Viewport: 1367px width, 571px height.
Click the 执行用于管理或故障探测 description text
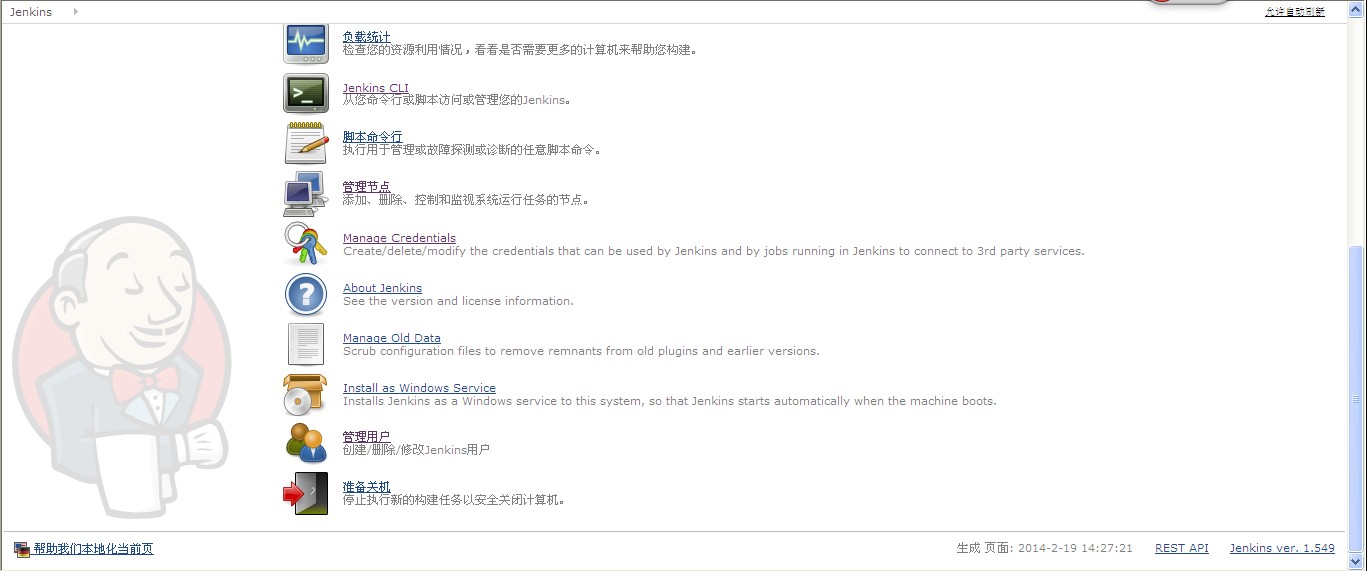point(472,150)
